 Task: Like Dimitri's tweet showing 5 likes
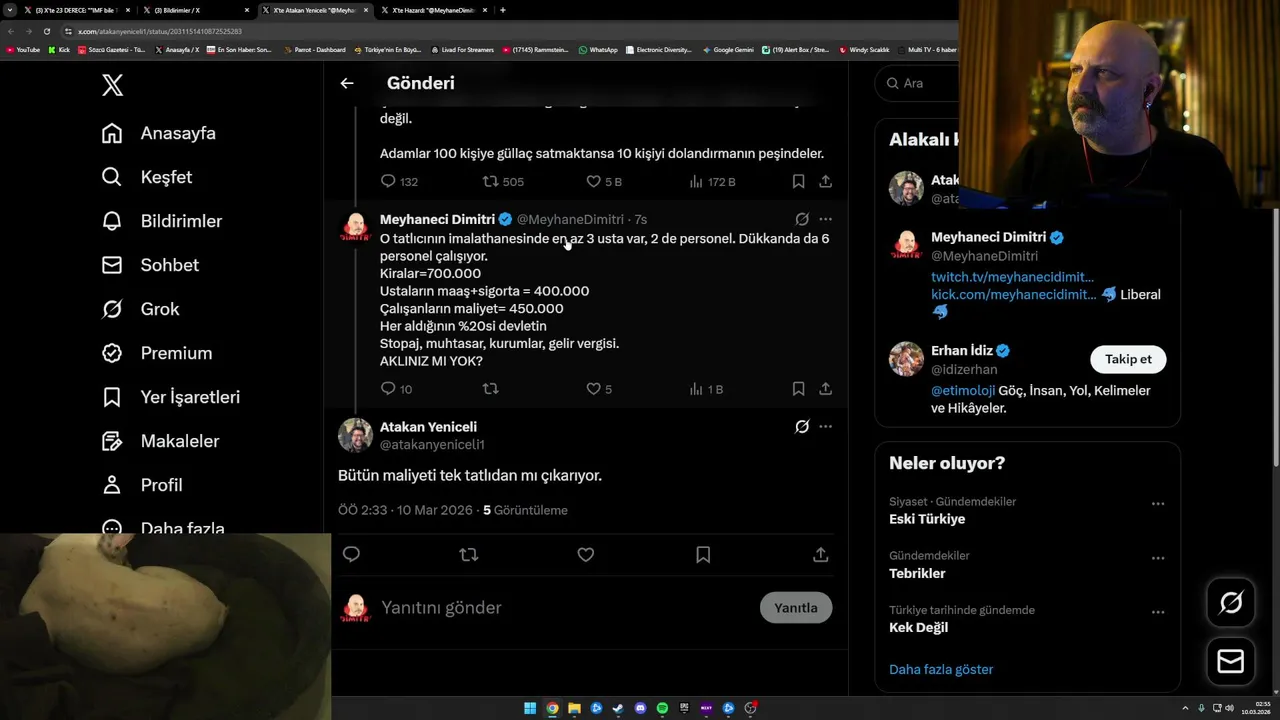coord(599,389)
